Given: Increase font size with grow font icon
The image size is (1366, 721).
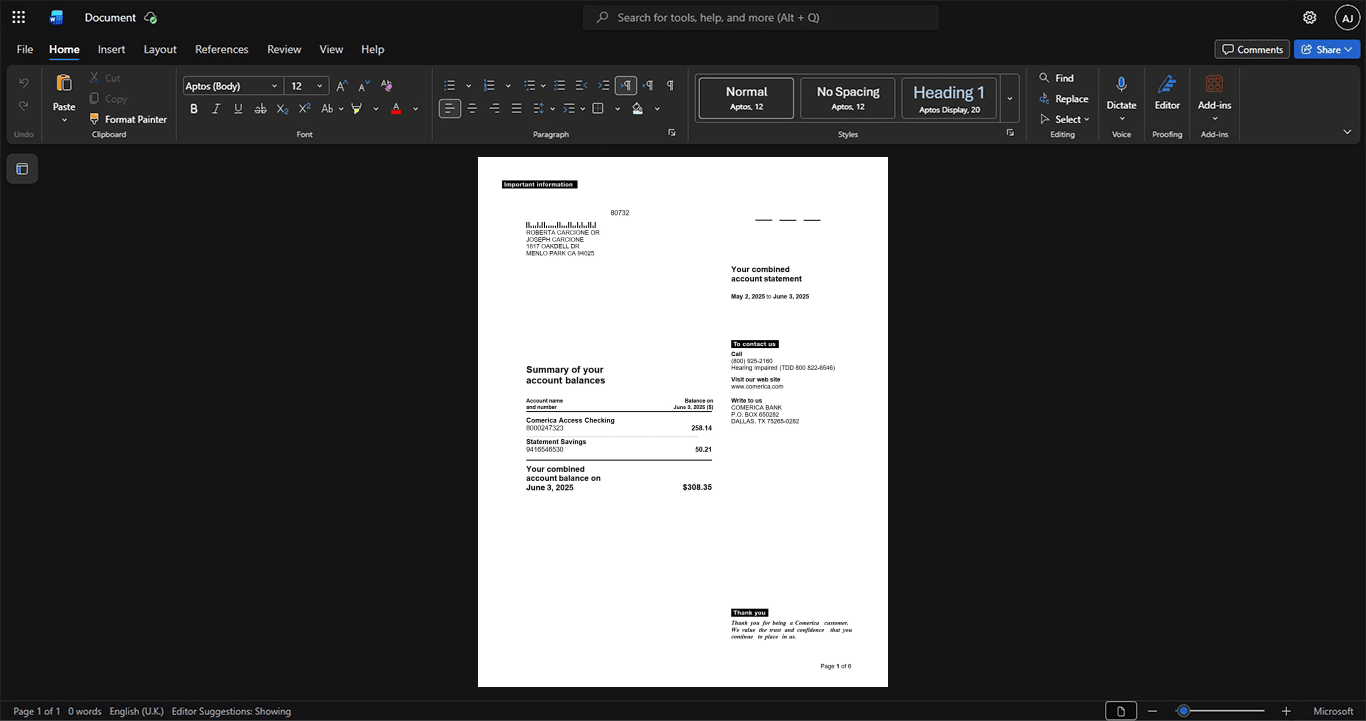Looking at the screenshot, I should tap(342, 86).
